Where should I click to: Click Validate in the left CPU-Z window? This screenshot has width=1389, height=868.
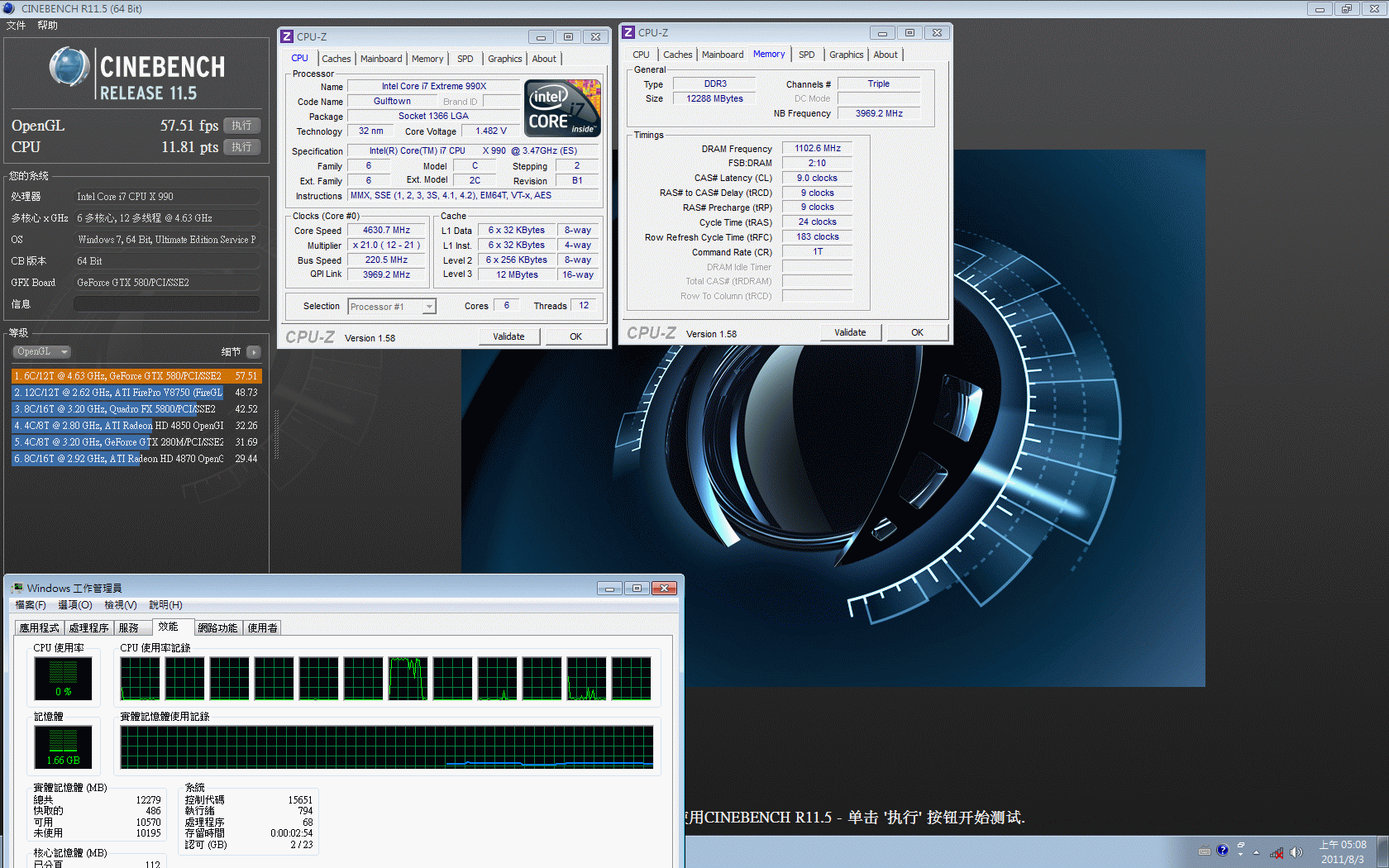(508, 336)
